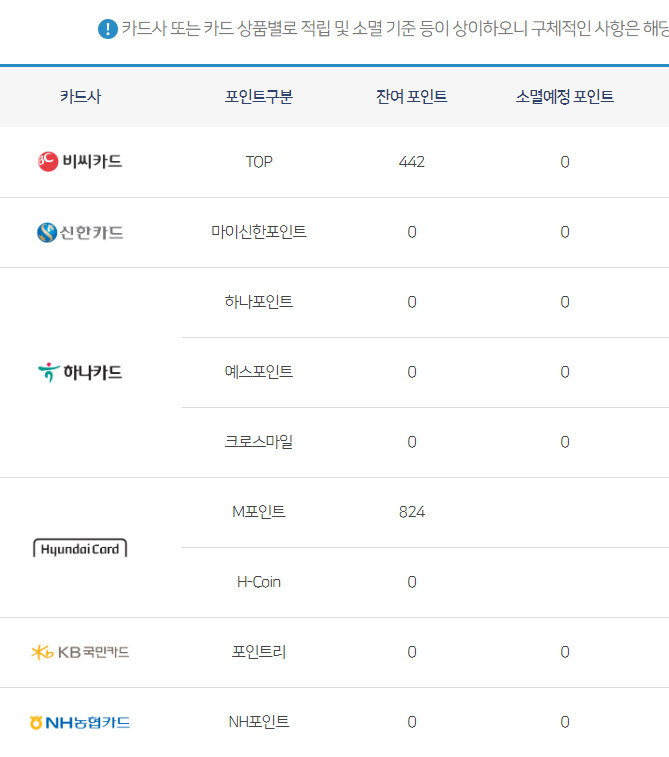Select the M포인트 cell
Screen dimensions: 669x757
(x=259, y=512)
